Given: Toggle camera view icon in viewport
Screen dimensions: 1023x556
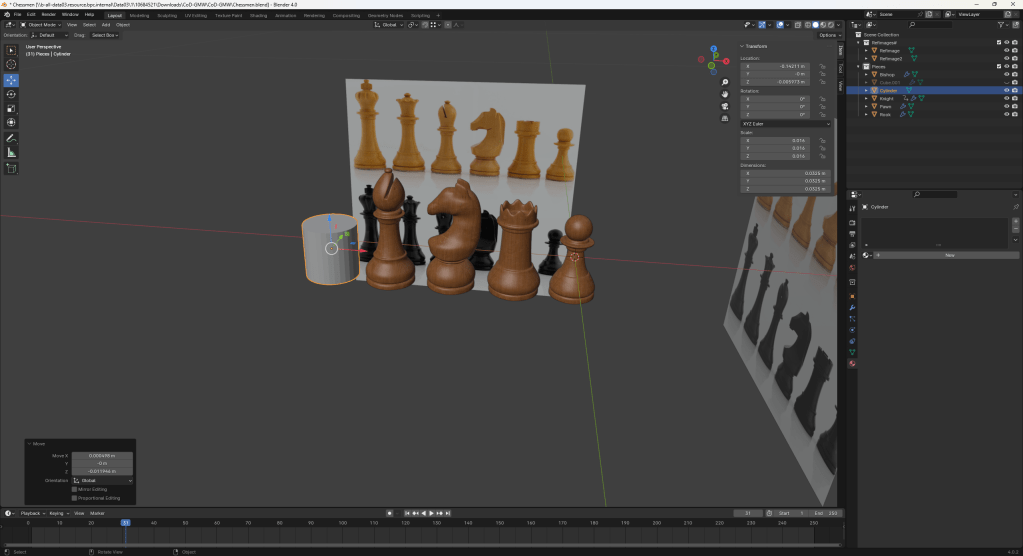Looking at the screenshot, I should (725, 106).
